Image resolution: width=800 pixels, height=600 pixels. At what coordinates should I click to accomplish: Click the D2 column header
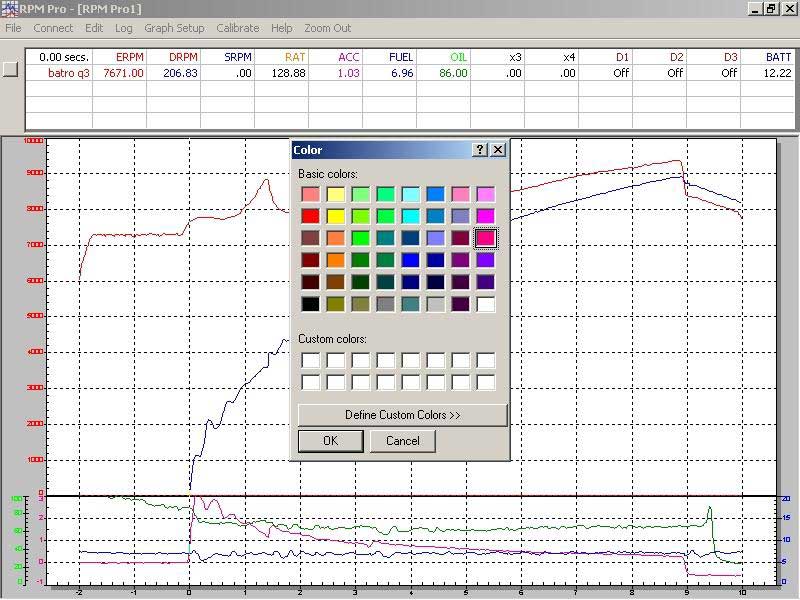click(x=660, y=57)
